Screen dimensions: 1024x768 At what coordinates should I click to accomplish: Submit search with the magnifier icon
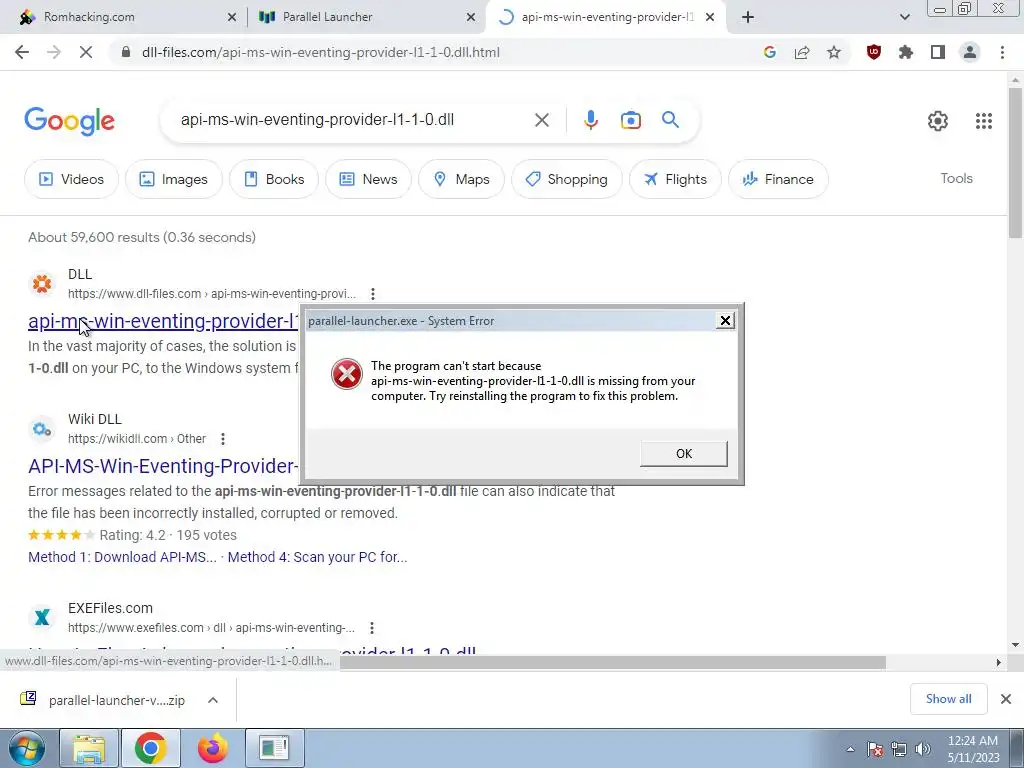pos(670,120)
